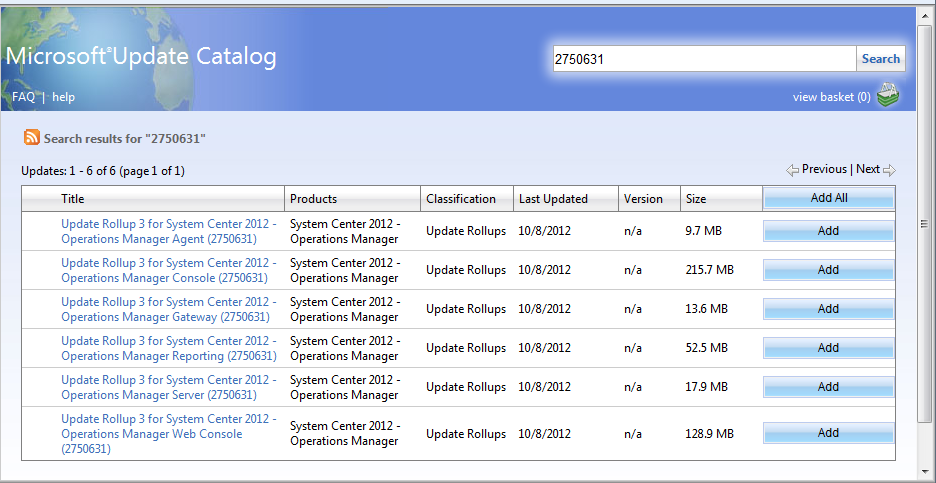
Task: Sort results by Title column header
Action: [x=72, y=199]
